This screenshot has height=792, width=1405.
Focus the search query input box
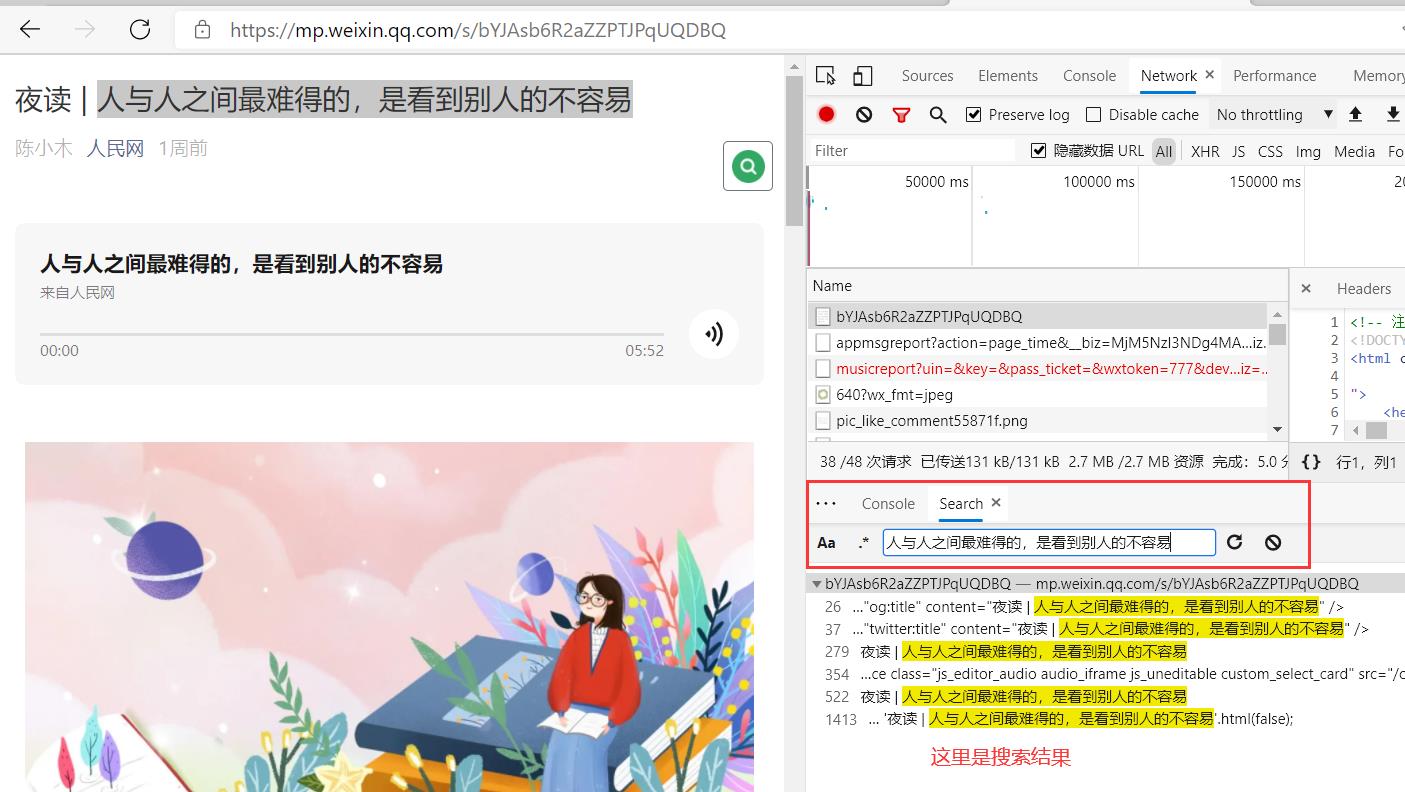tap(1049, 542)
